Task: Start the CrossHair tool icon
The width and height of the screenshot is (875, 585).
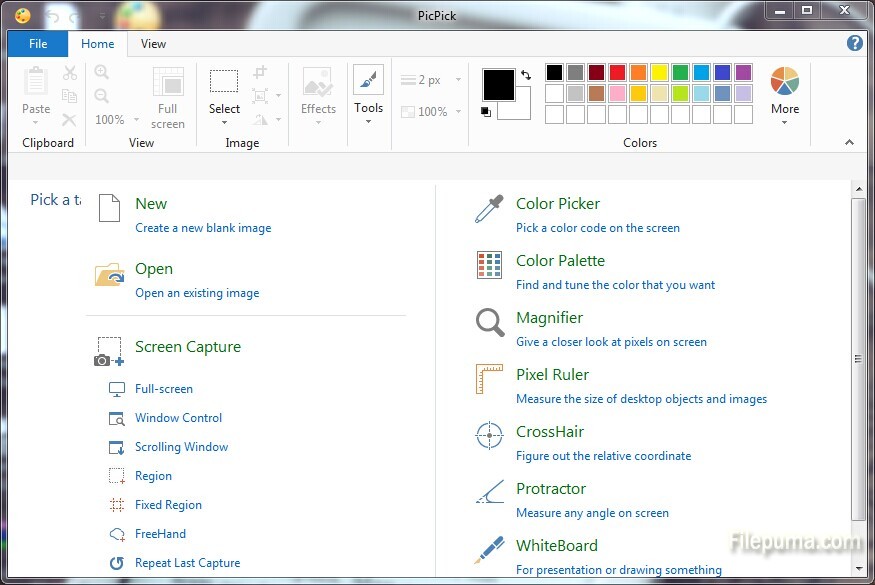Action: [488, 436]
